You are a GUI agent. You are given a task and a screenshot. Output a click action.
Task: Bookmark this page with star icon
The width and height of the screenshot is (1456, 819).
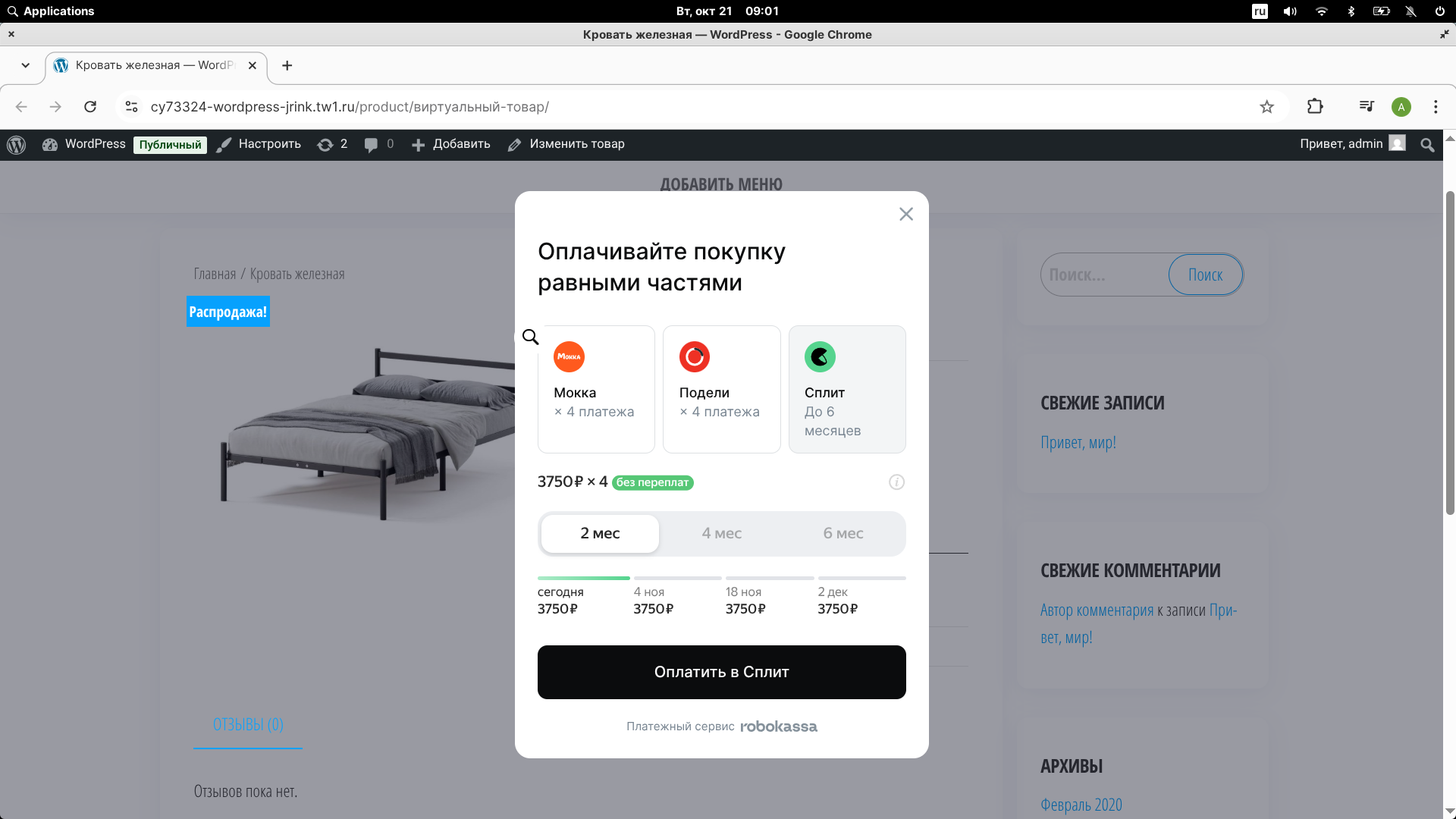[1266, 107]
